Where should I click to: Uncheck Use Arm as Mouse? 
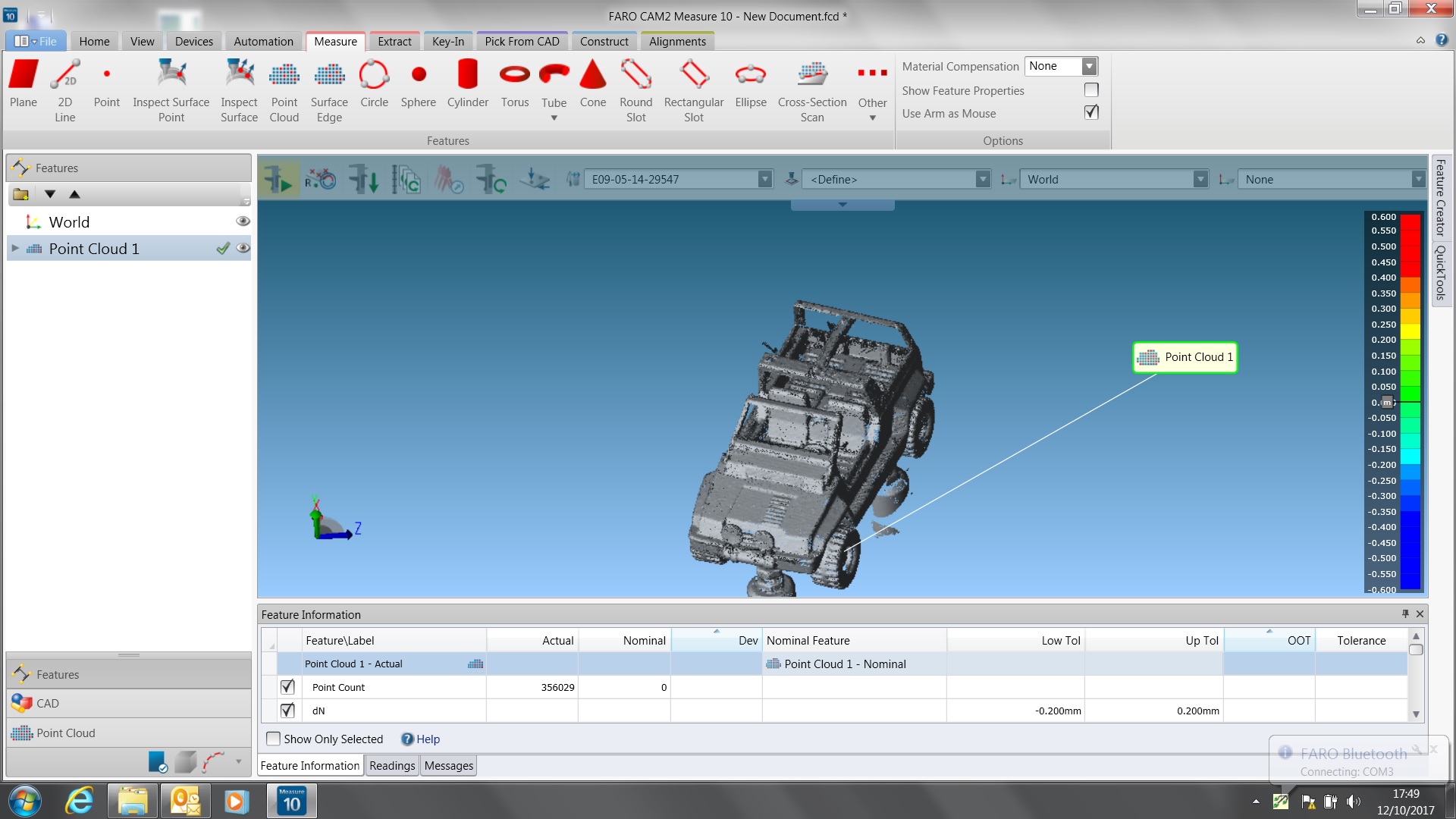[1091, 112]
